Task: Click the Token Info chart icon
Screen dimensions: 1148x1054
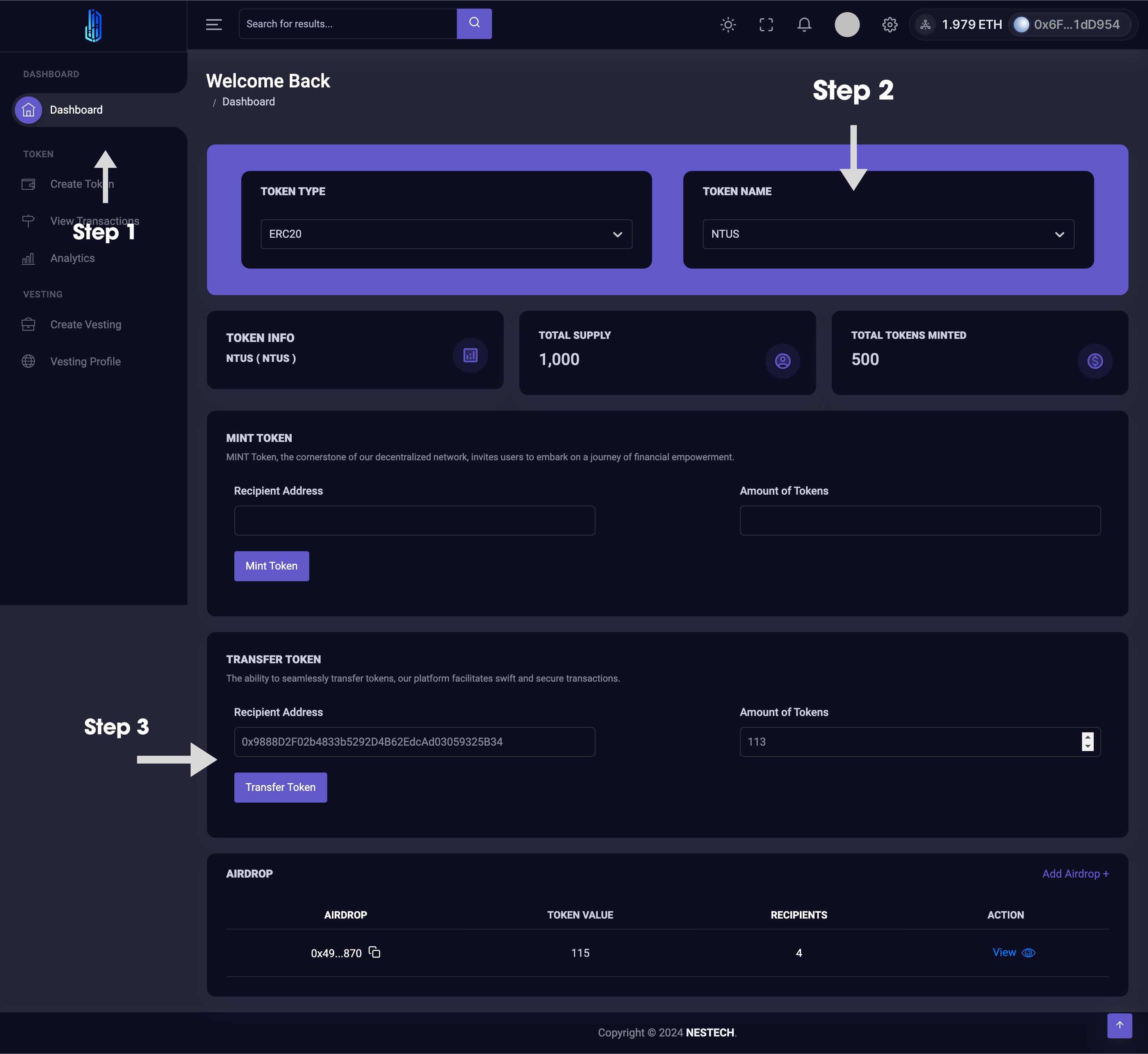Action: click(470, 355)
